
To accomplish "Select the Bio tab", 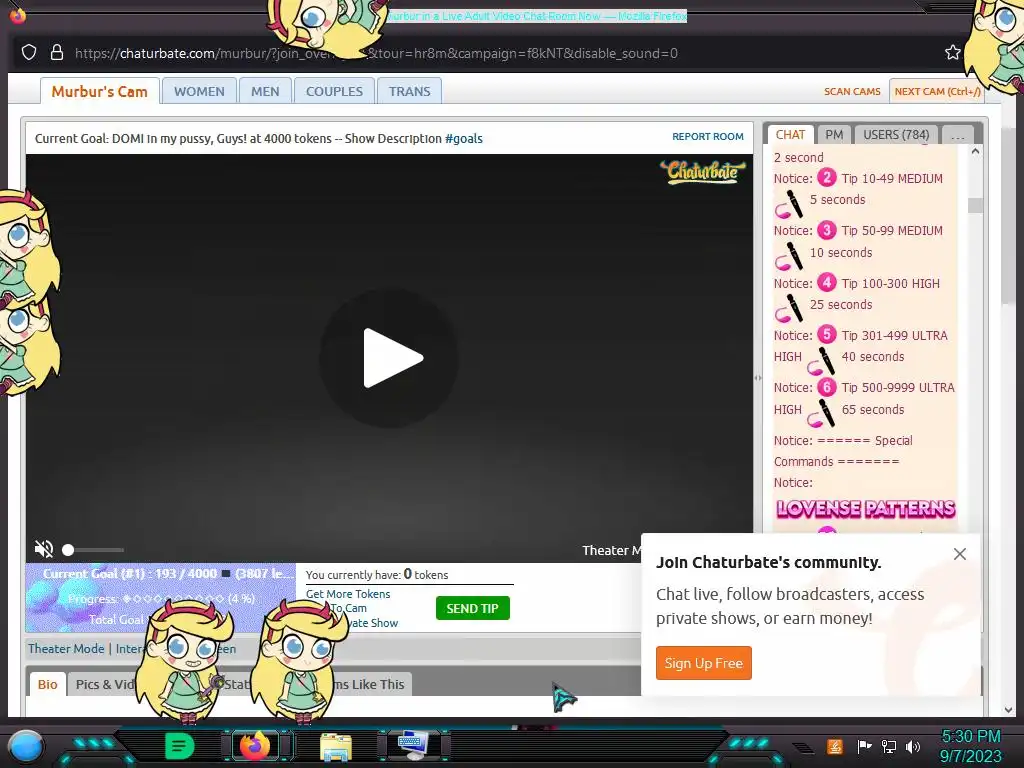I will click(x=47, y=684).
